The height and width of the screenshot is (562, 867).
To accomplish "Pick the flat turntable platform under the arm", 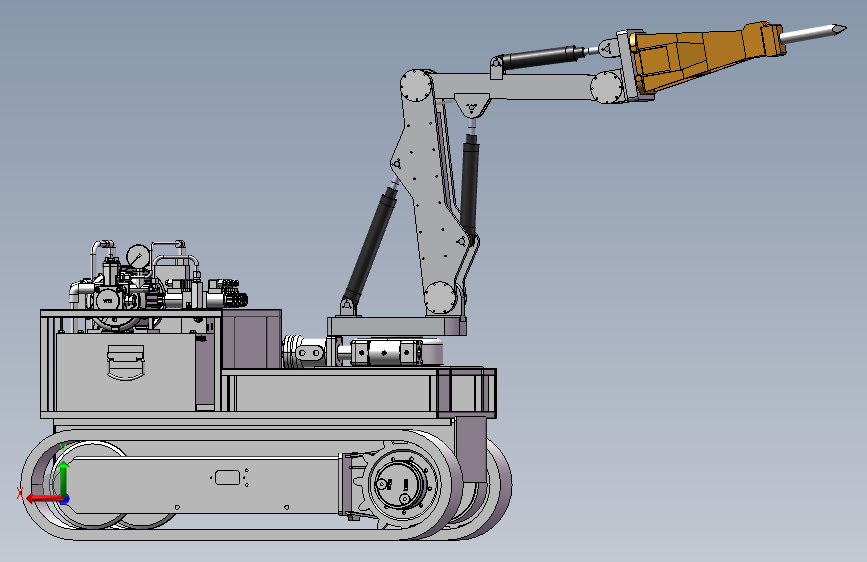I will coord(395,326).
